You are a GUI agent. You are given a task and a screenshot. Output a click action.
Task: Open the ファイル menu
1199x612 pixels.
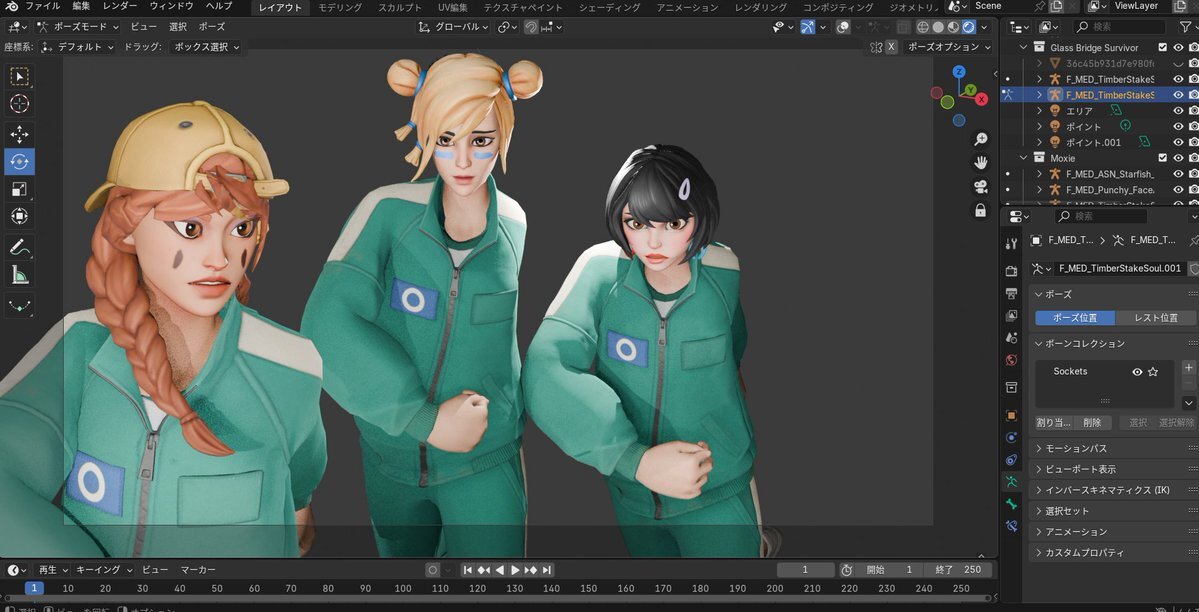[43, 6]
